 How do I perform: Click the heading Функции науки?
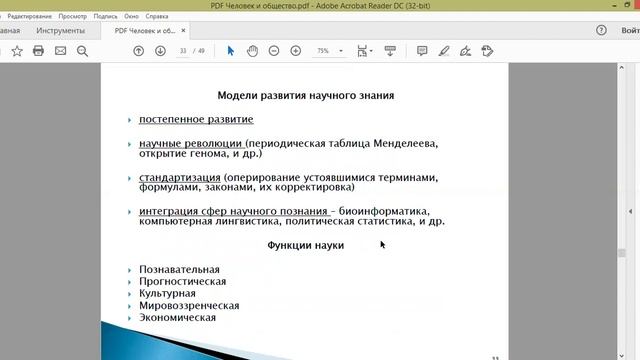[x=306, y=245]
